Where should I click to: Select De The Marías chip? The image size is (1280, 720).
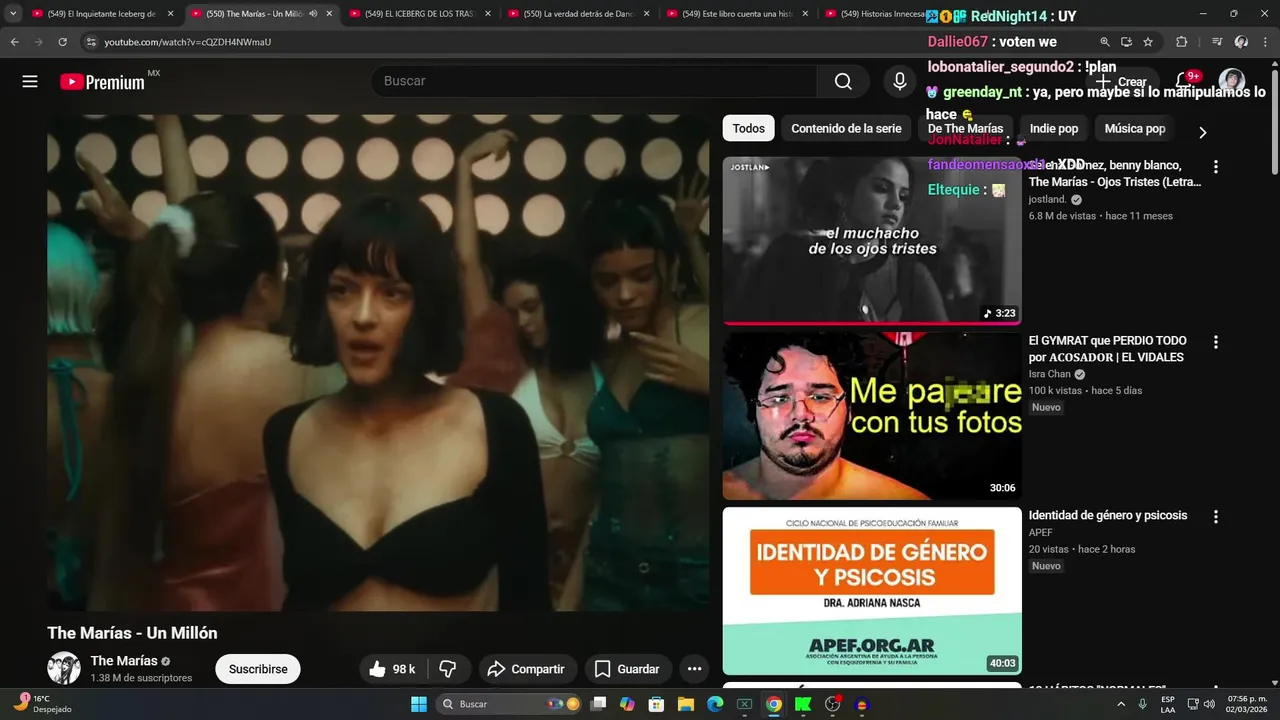pos(965,128)
